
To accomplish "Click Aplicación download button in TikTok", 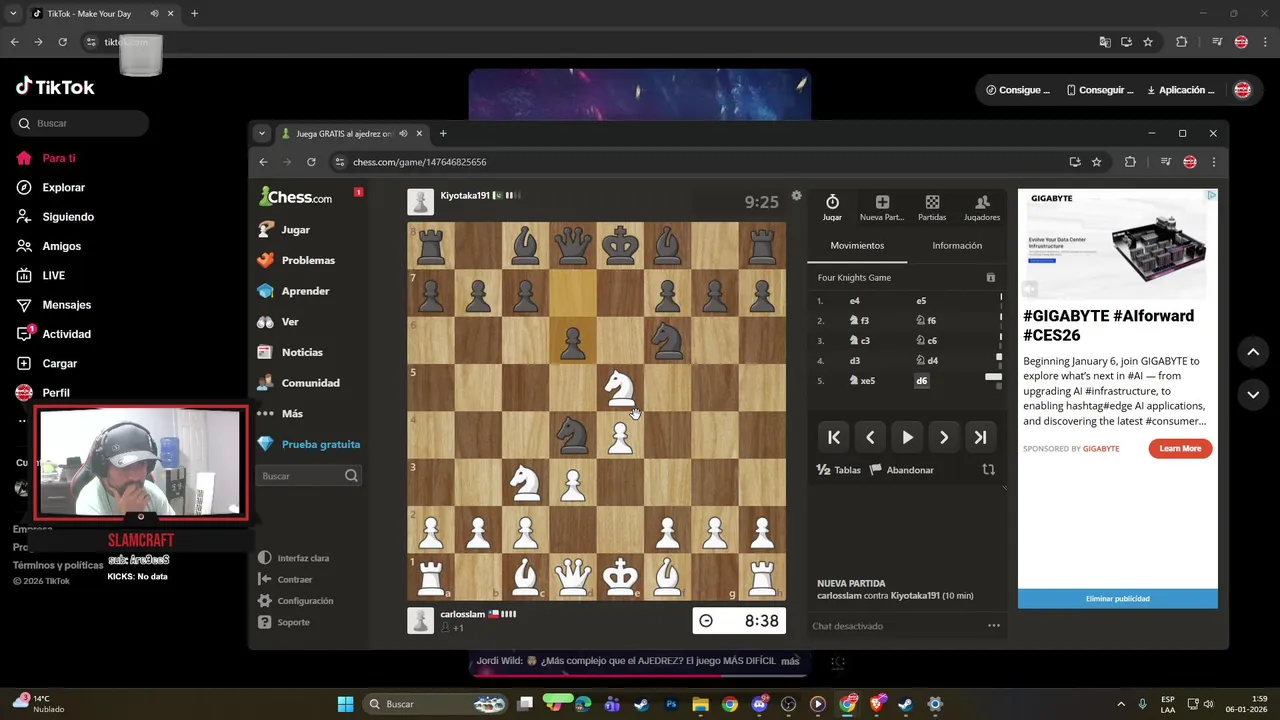I will (1180, 90).
